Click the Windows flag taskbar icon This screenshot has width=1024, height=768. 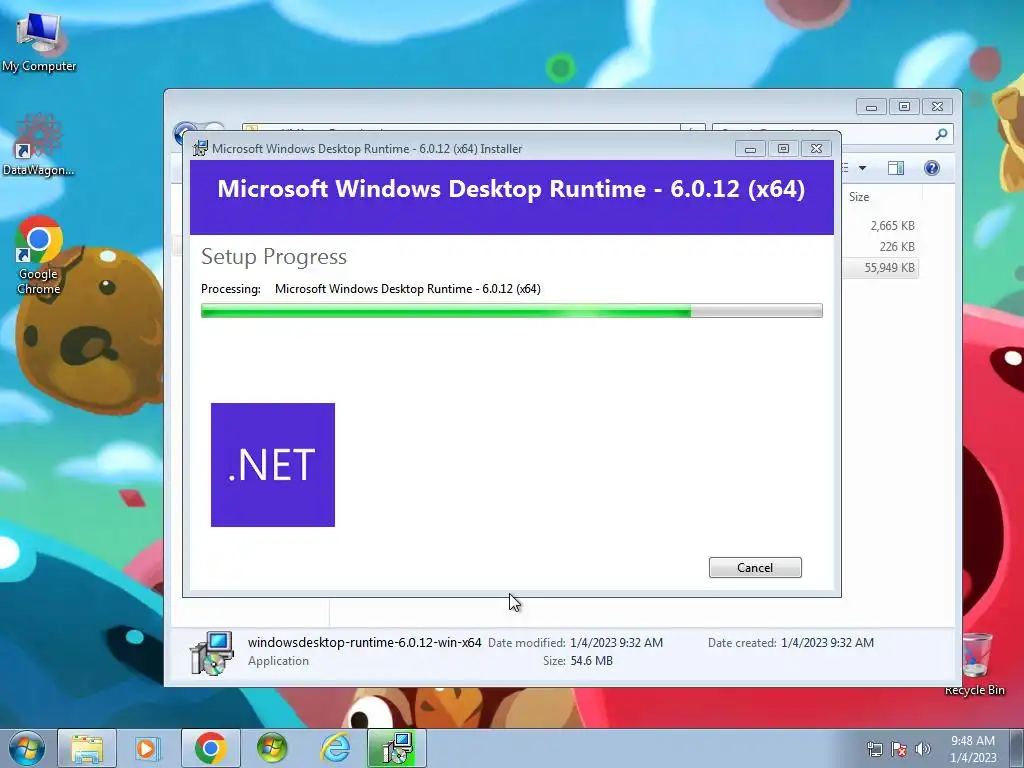[x=272, y=748]
